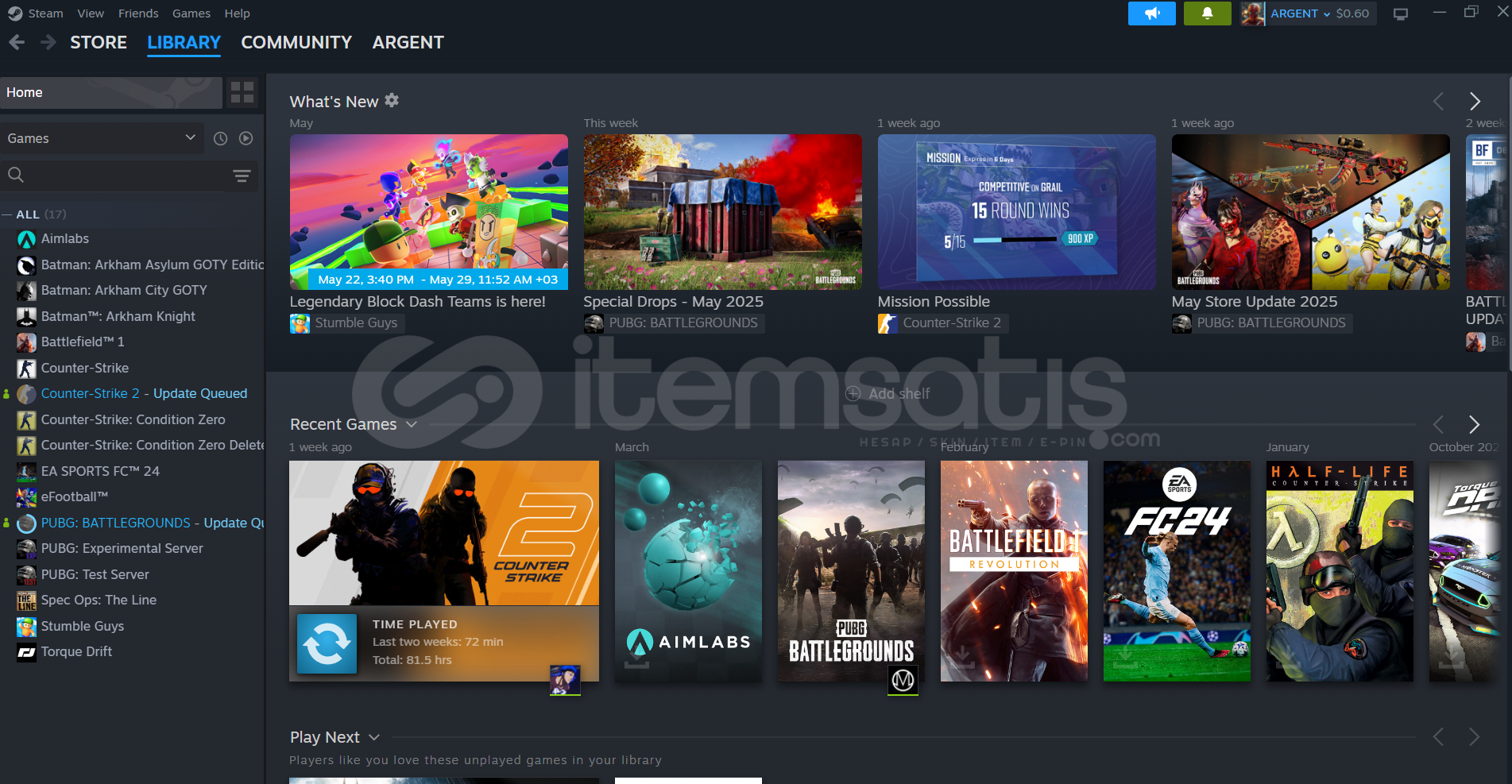
Task: Expand the Recent Games shelf dropdown
Action: (412, 424)
